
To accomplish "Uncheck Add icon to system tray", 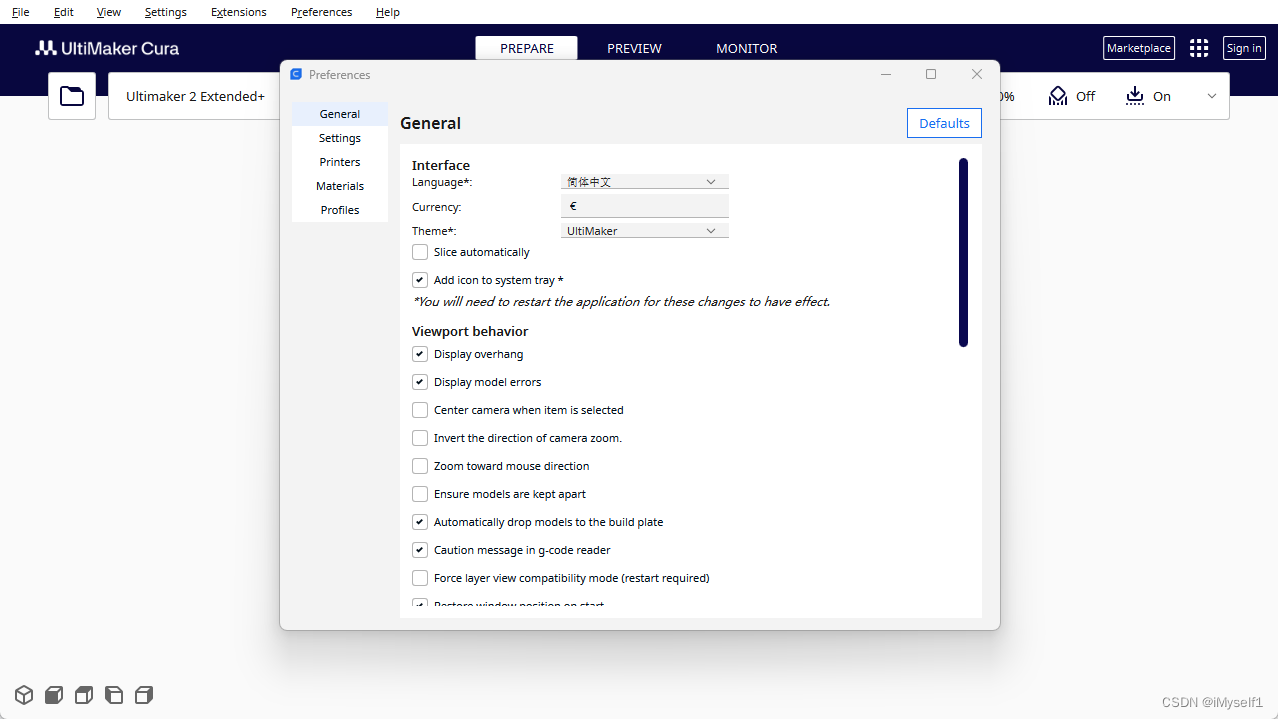I will [x=420, y=280].
